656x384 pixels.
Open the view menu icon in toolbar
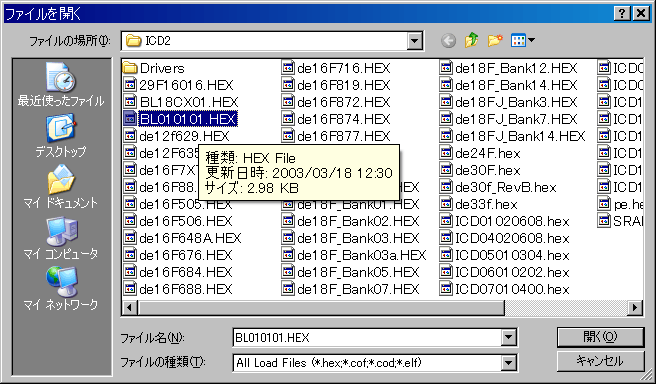tap(523, 41)
